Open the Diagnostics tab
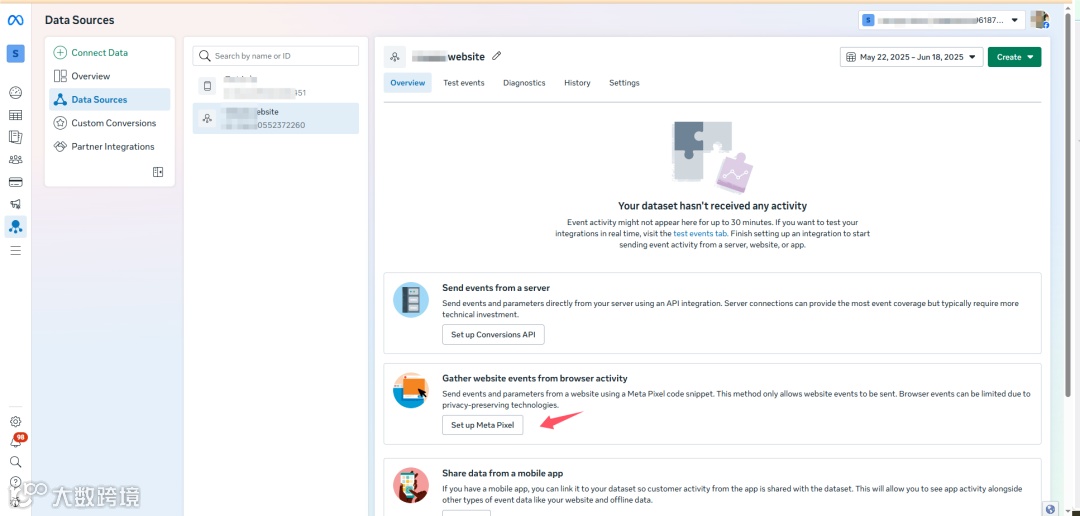The image size is (1080, 516). 524,83
